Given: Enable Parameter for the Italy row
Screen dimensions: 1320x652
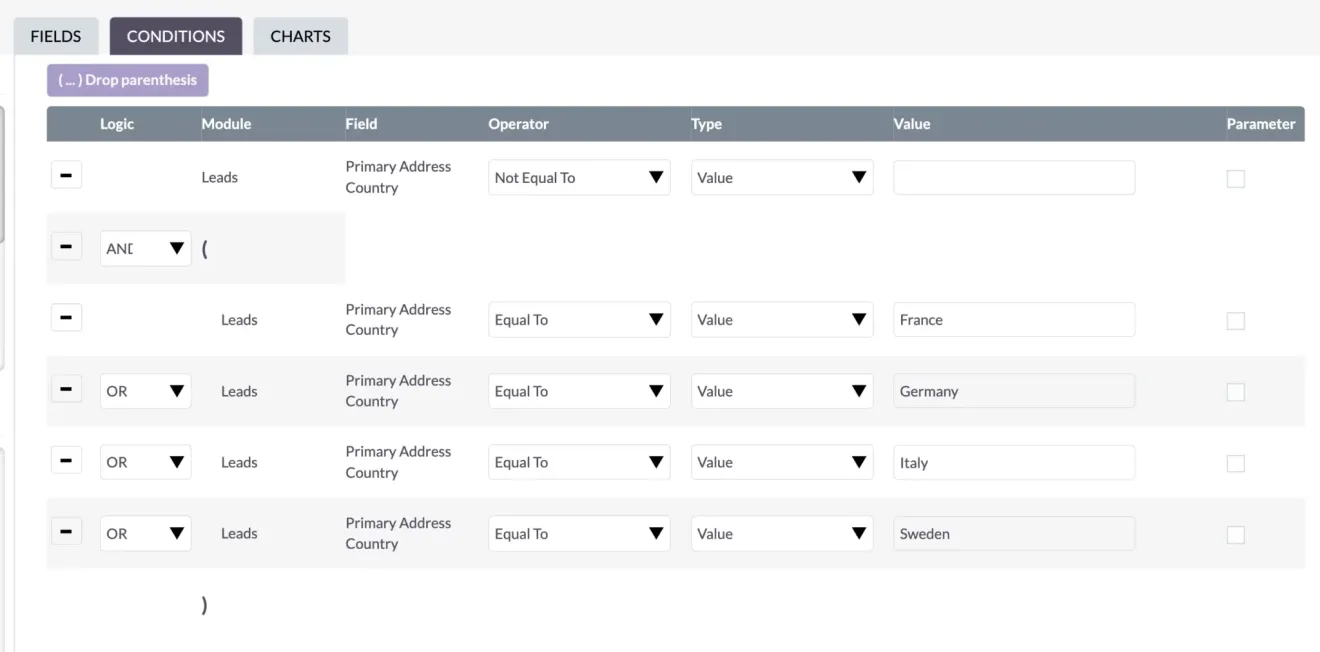Looking at the screenshot, I should pos(1235,462).
